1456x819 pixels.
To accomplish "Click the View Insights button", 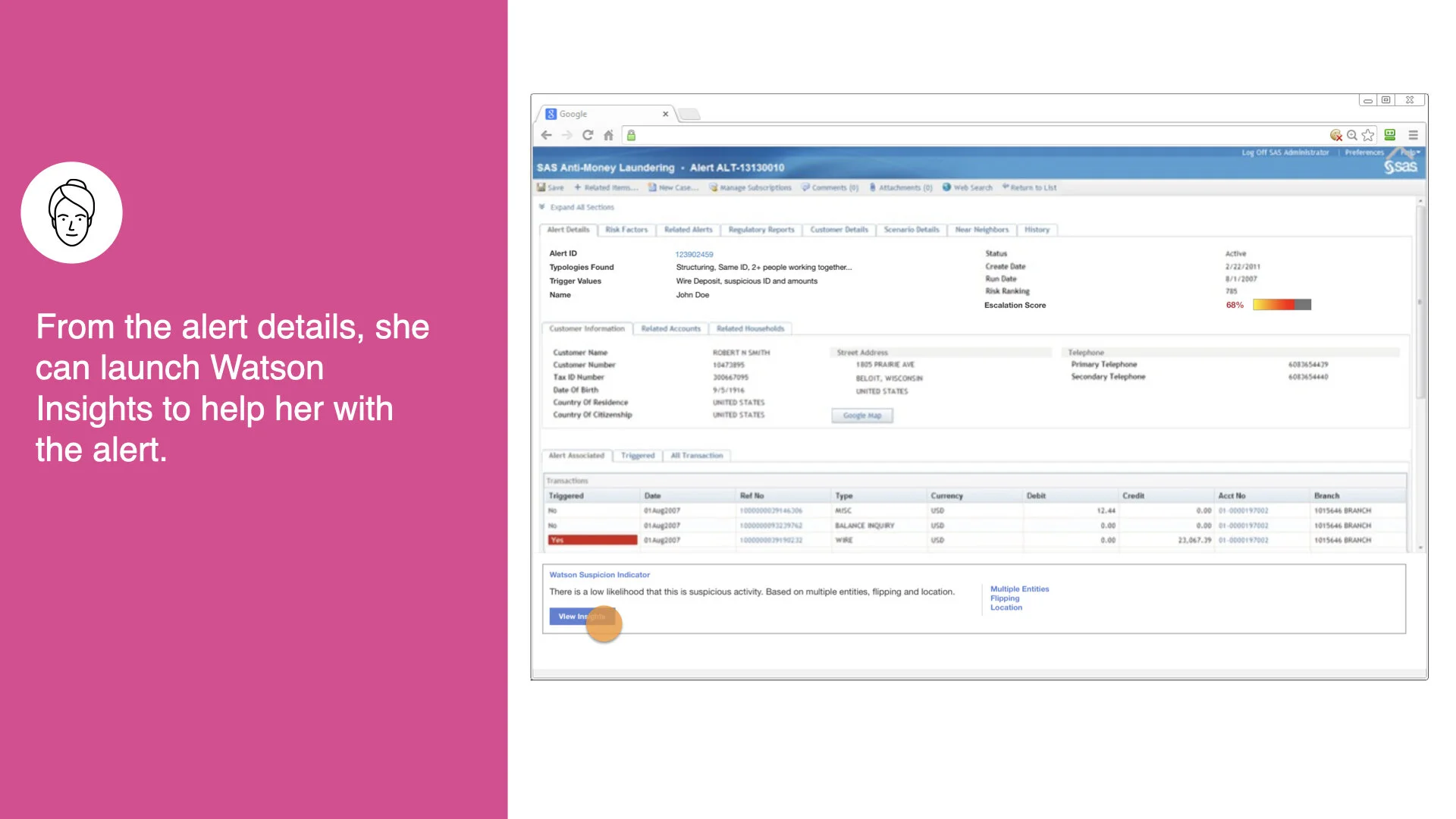I will coord(582,617).
